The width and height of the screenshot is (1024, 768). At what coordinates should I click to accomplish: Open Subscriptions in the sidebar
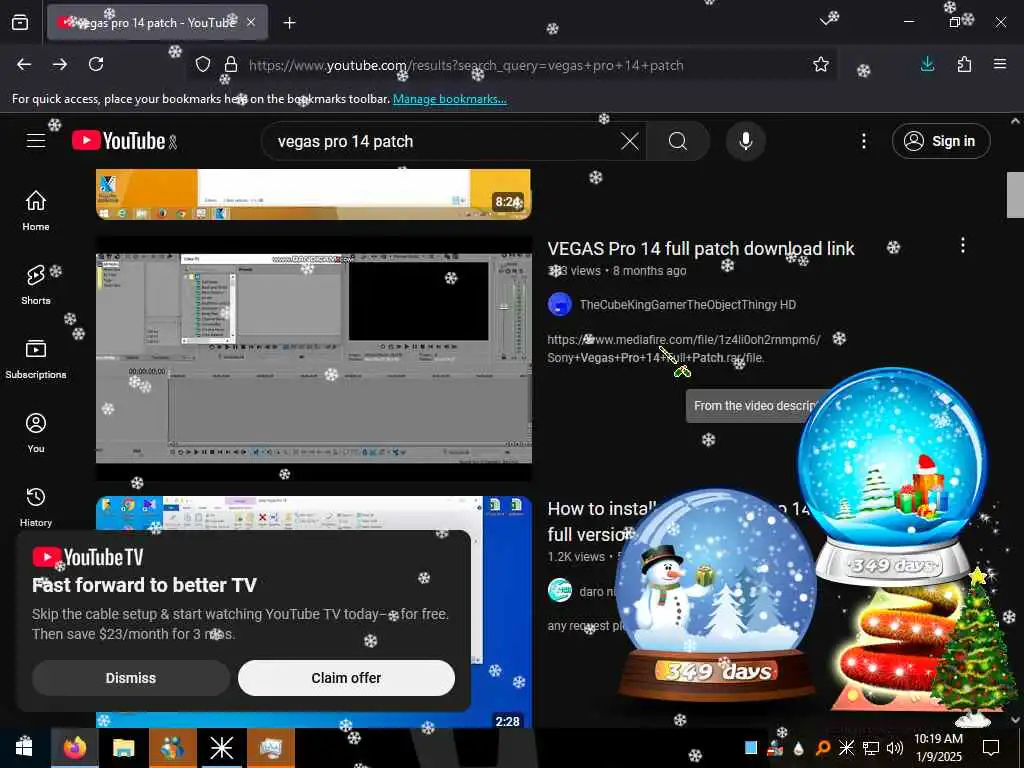(36, 359)
